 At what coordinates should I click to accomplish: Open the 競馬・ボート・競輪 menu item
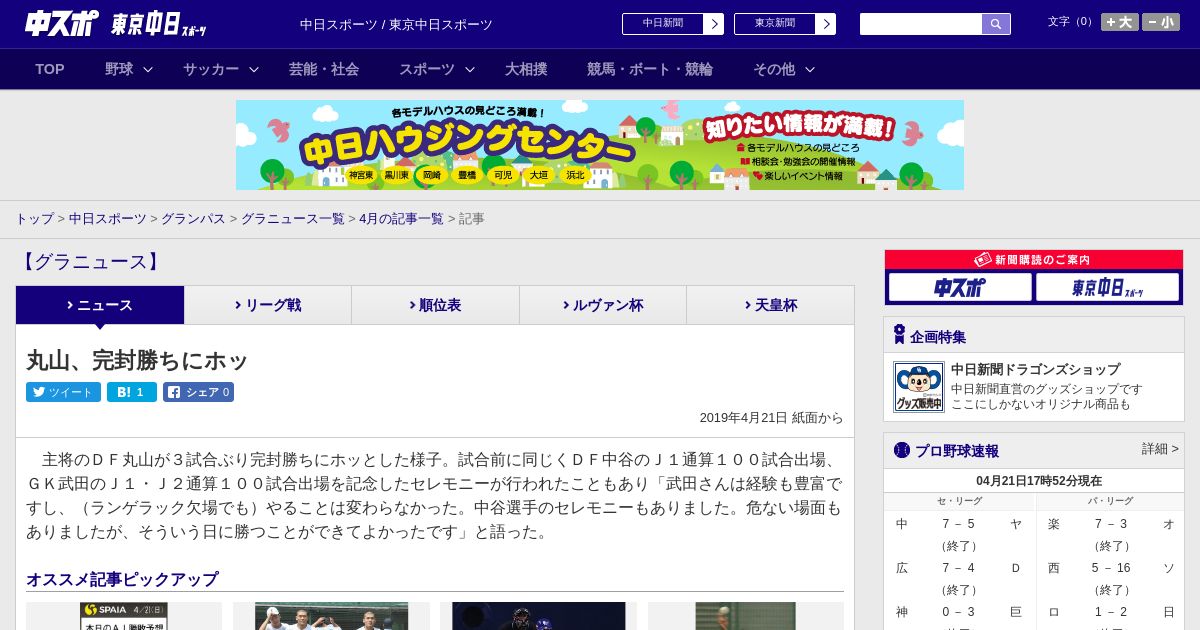(x=650, y=69)
